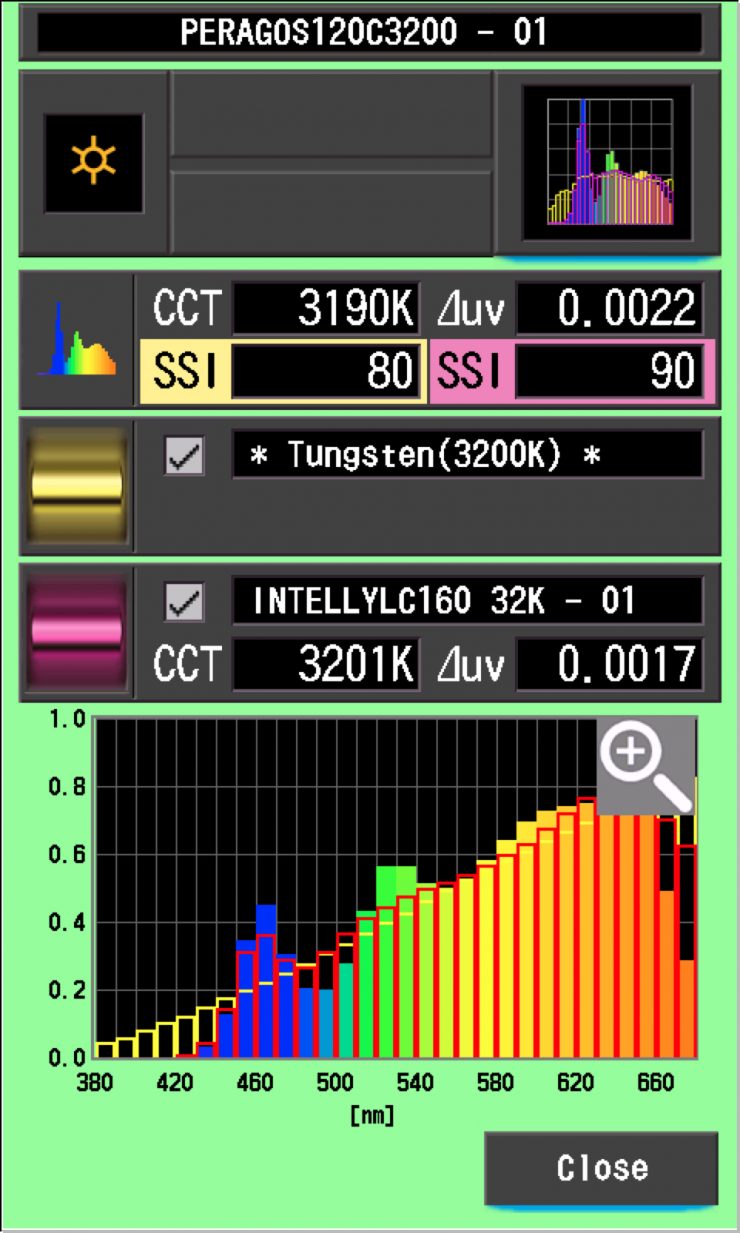Zoom in with the magnifier icon
Viewport: 740px width, 1233px height.
tap(647, 764)
